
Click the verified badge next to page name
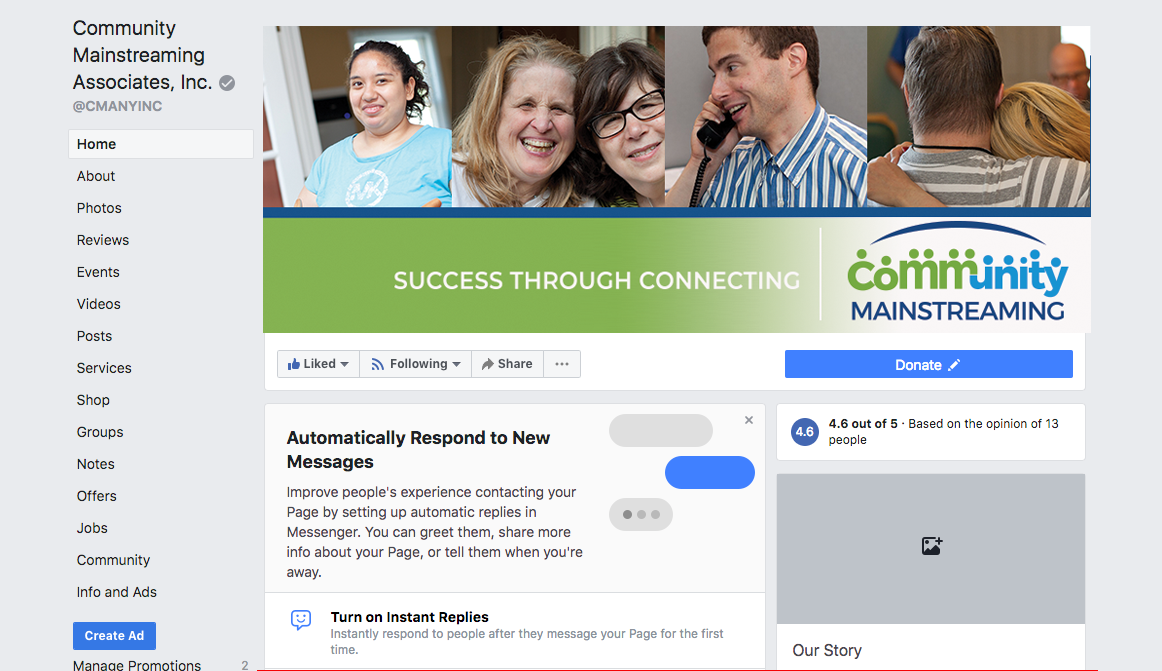[228, 83]
